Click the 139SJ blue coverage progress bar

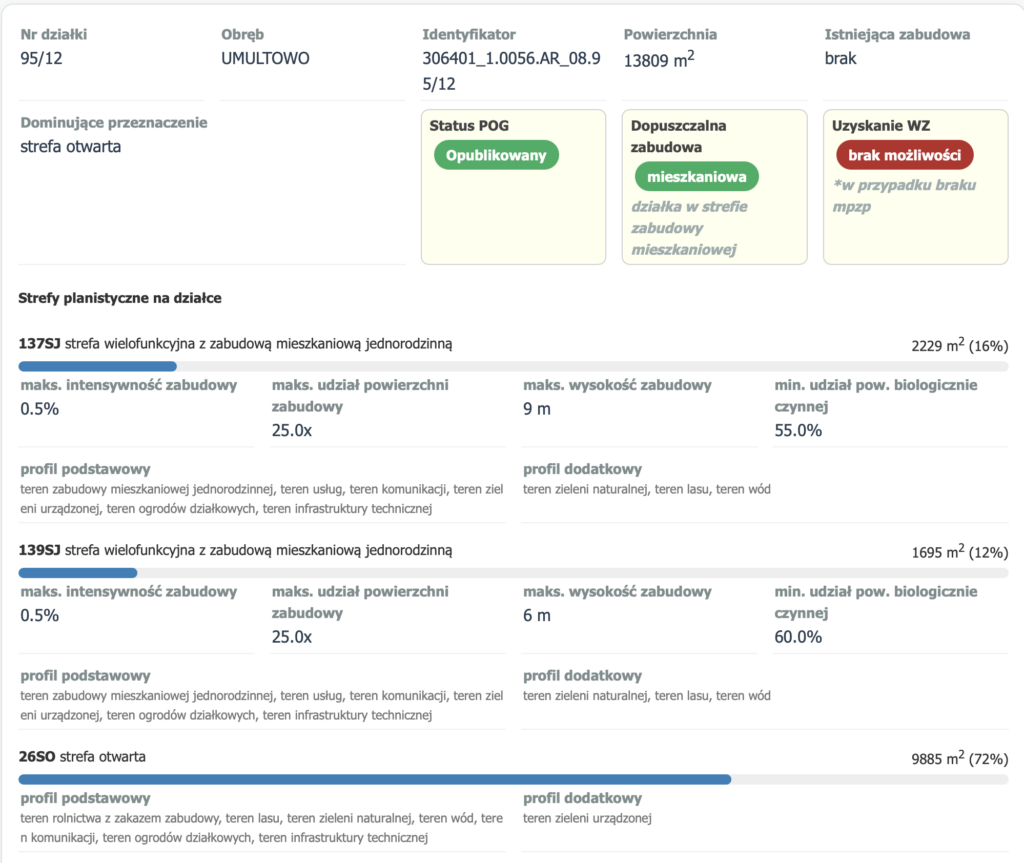78,573
